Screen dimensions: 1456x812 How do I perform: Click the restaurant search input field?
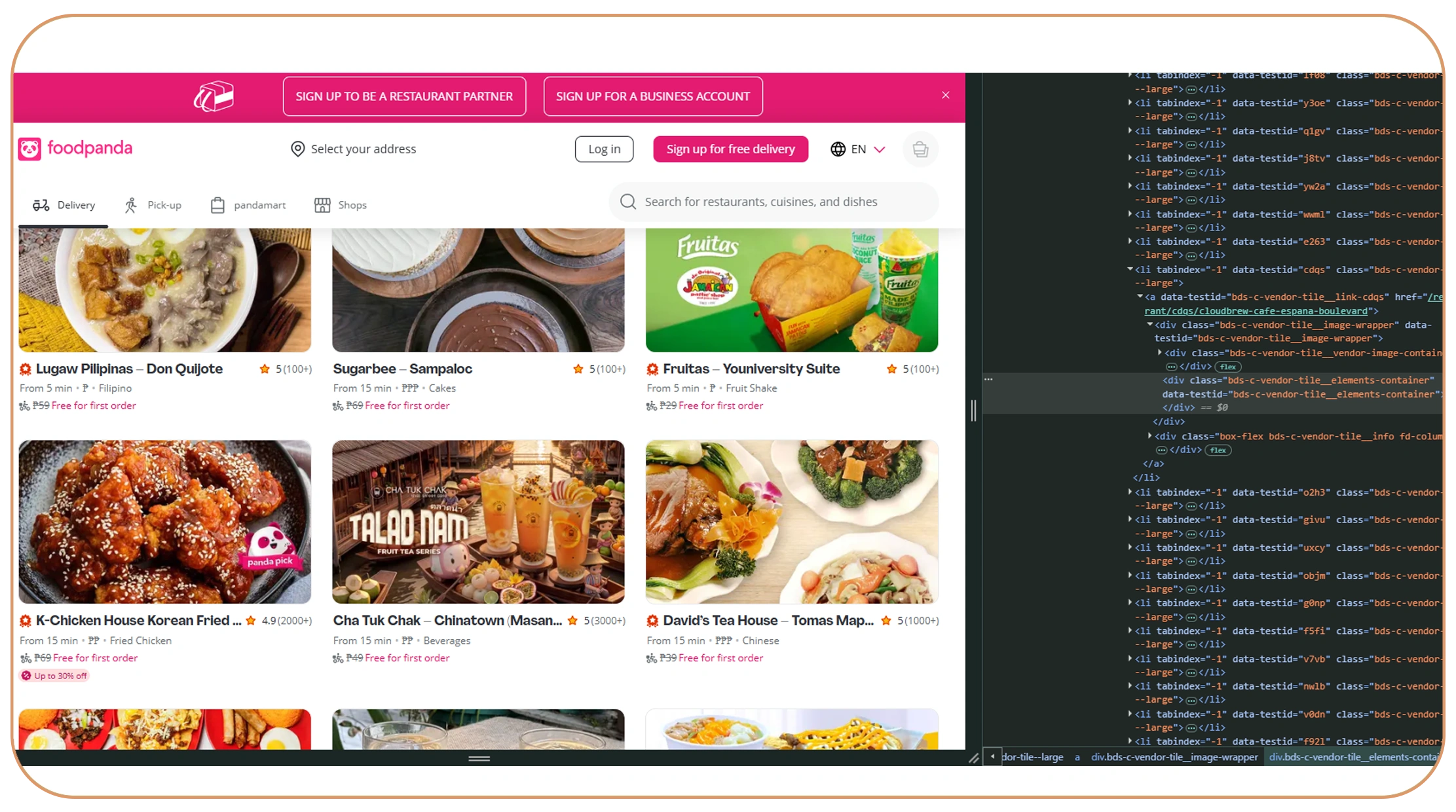[774, 202]
